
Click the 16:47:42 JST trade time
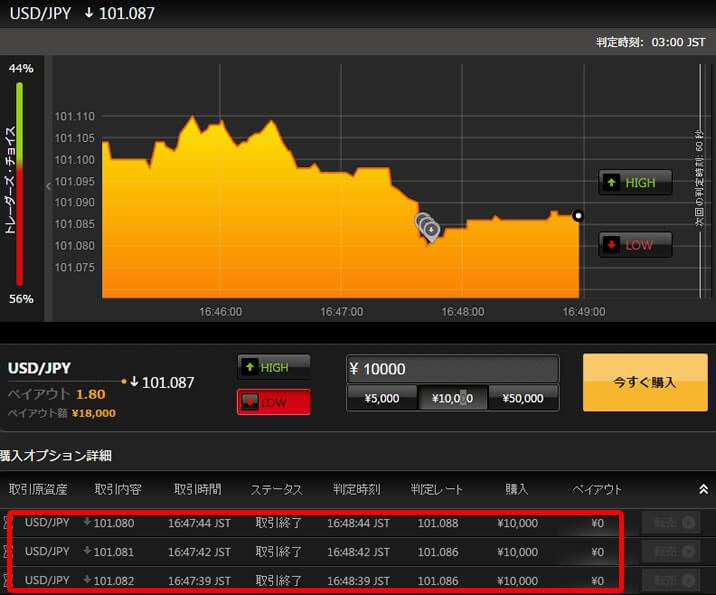click(199, 552)
